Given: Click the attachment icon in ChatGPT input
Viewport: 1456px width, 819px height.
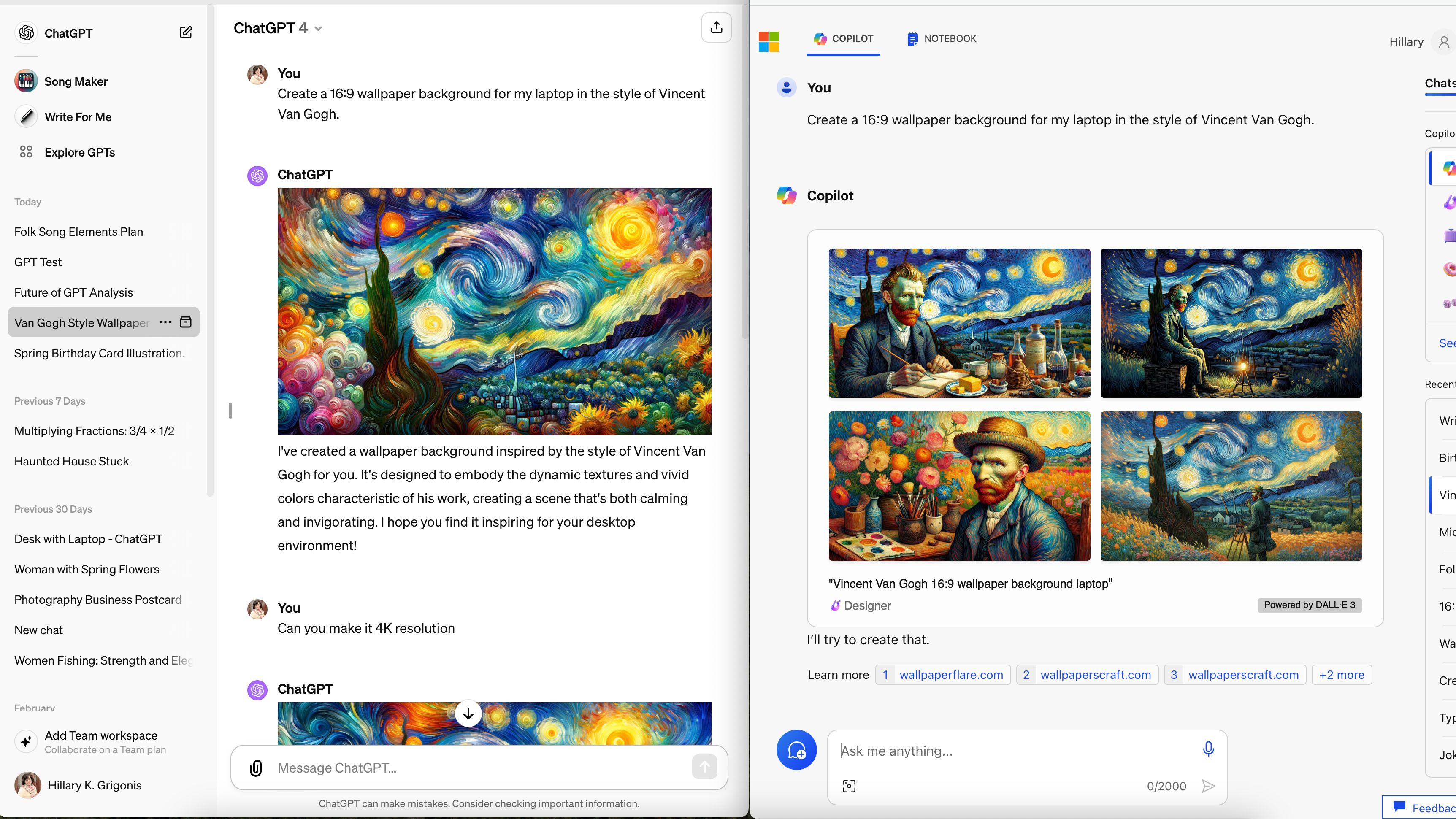Looking at the screenshot, I should coord(256,768).
